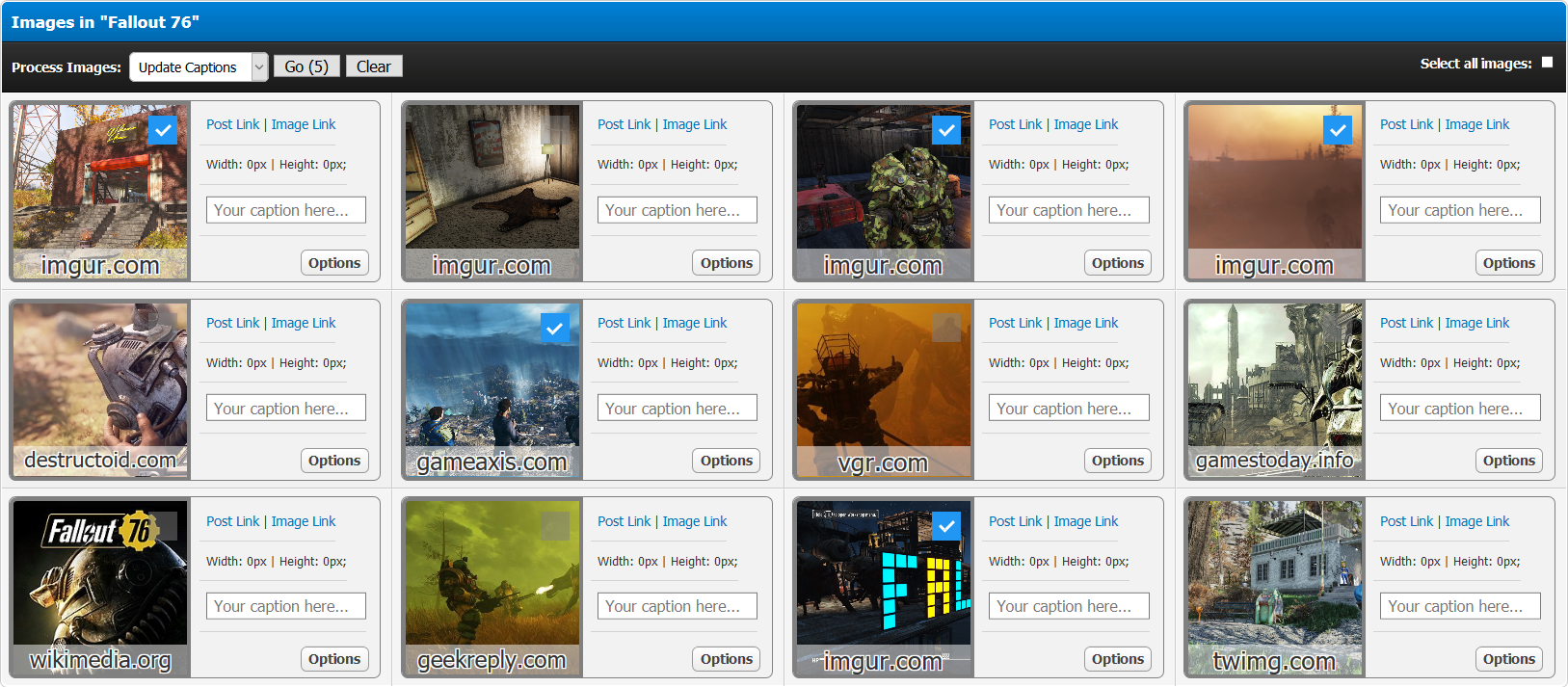Image resolution: width=1568 pixels, height=687 pixels.
Task: Open Options for the red diner imgur card
Action: [334, 263]
